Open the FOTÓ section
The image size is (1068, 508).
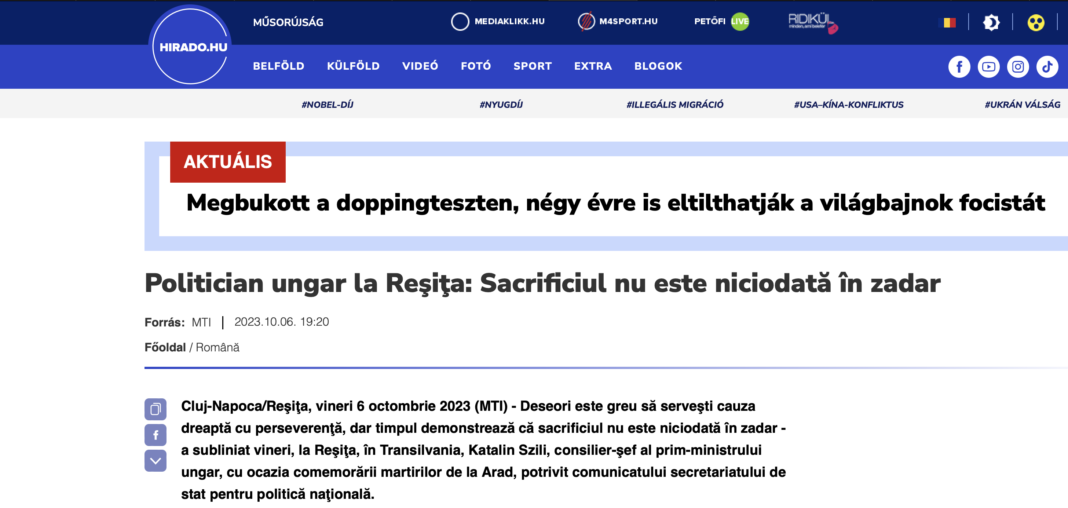[x=476, y=67]
